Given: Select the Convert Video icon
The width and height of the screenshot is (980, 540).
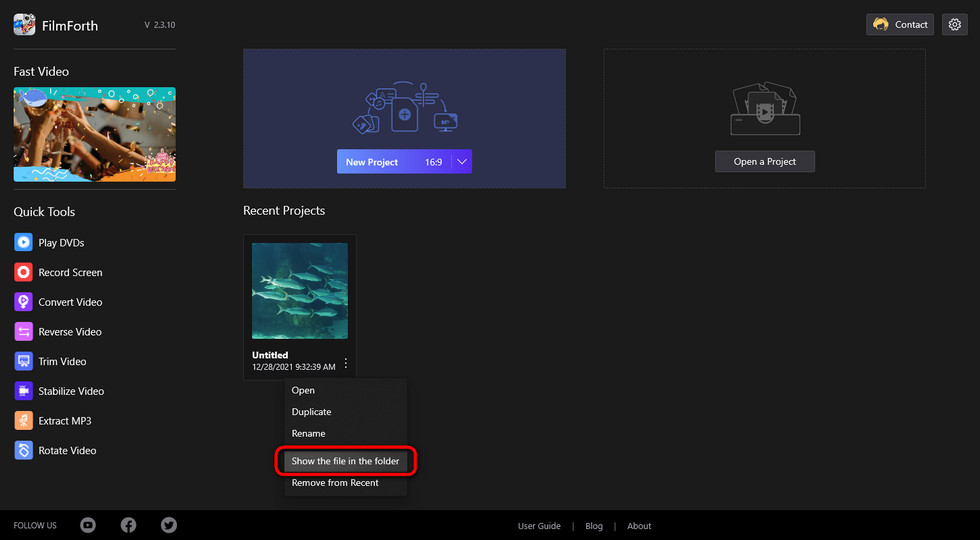Looking at the screenshot, I should 23,302.
